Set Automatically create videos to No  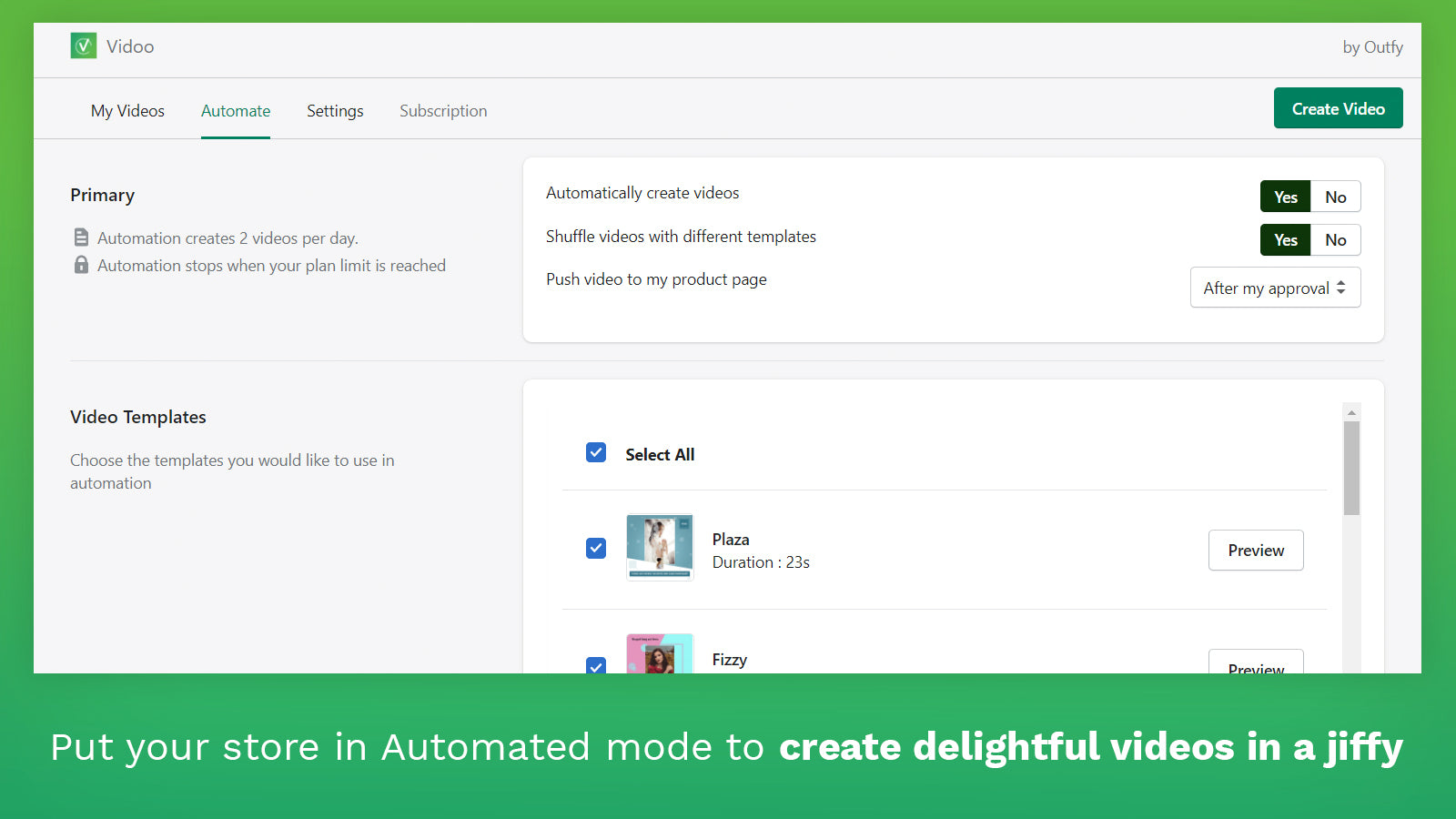click(x=1335, y=196)
